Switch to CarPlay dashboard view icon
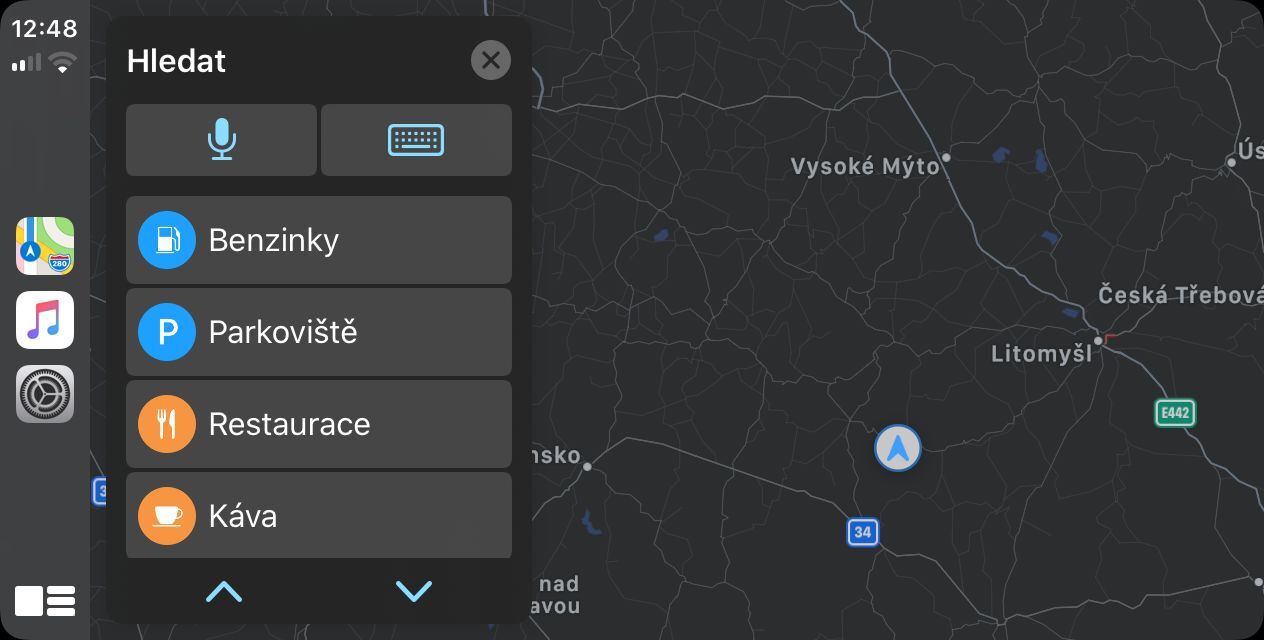 [45, 600]
